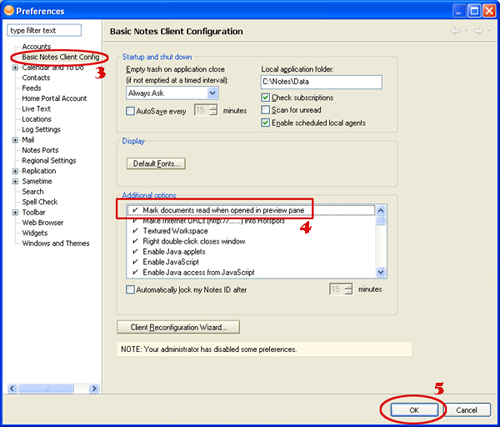Toggle Enable scheduled local agents checkbox
This screenshot has height=427, width=500.
[x=265, y=123]
